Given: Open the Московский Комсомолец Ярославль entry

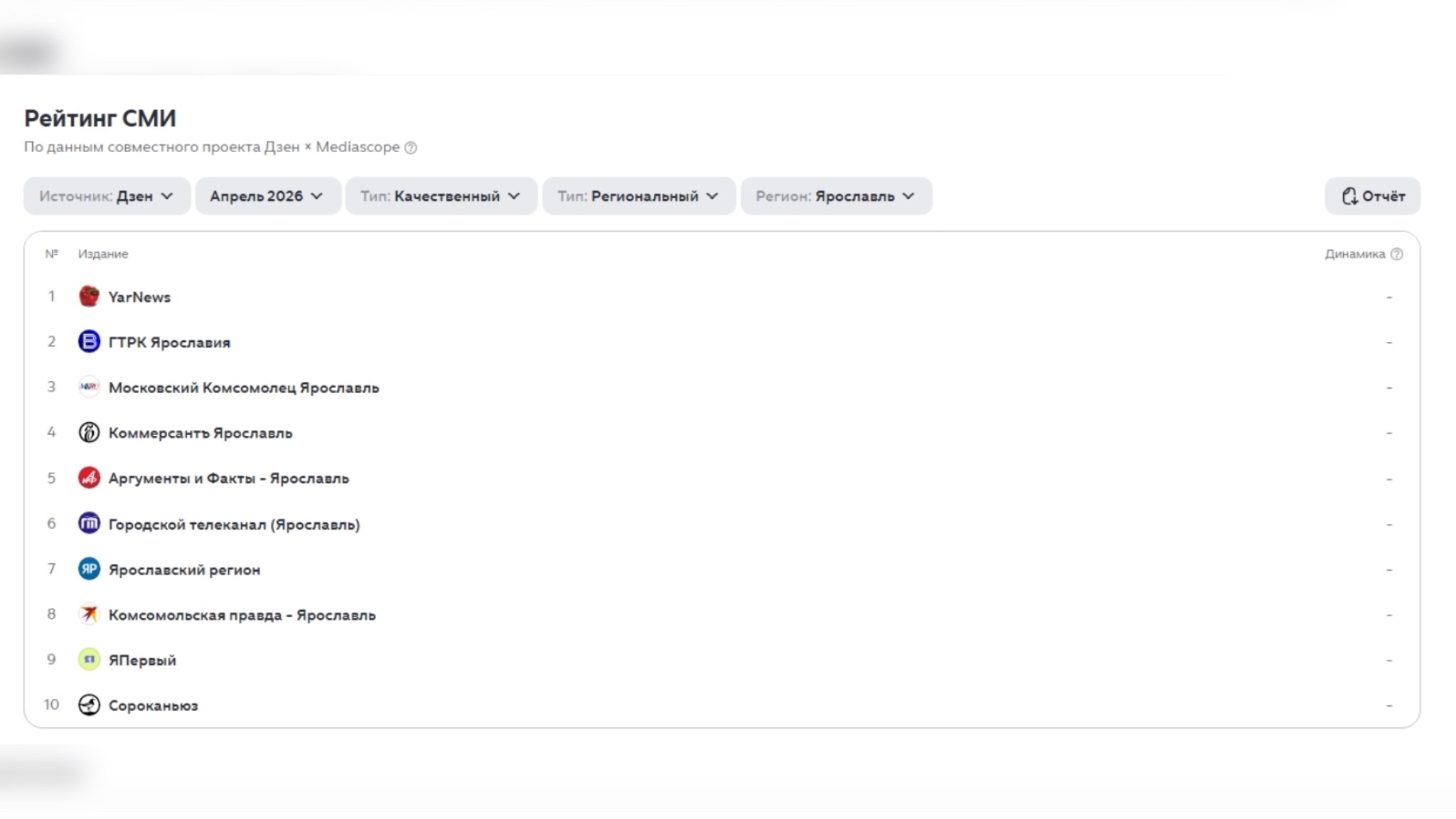Looking at the screenshot, I should (x=244, y=387).
